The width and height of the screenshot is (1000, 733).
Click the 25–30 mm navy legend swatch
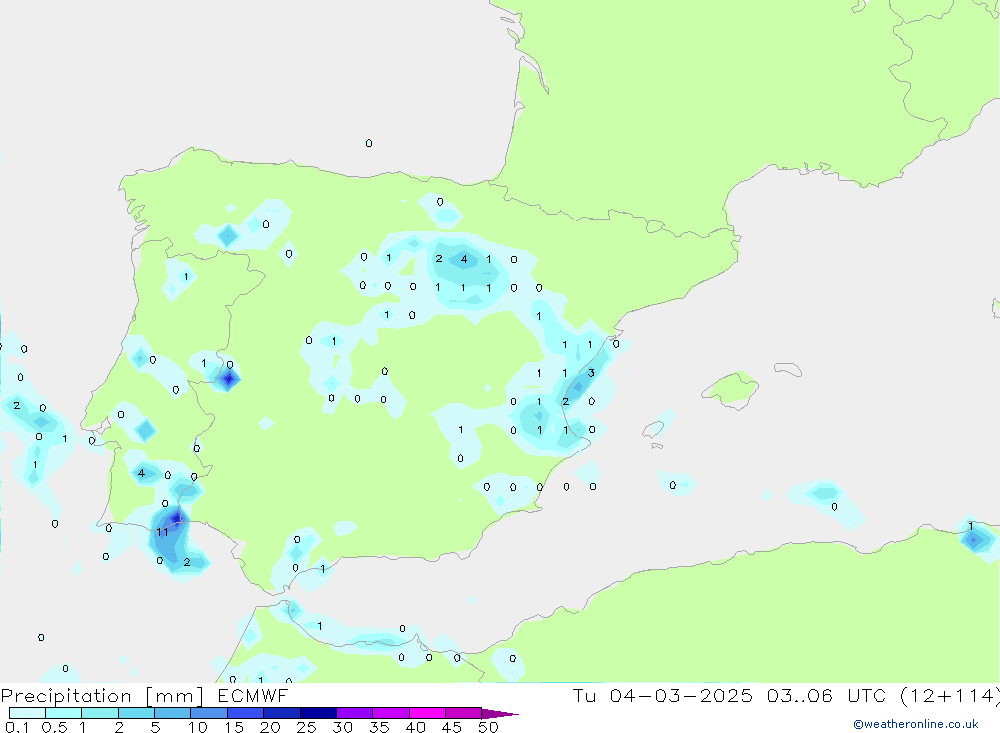[318, 713]
